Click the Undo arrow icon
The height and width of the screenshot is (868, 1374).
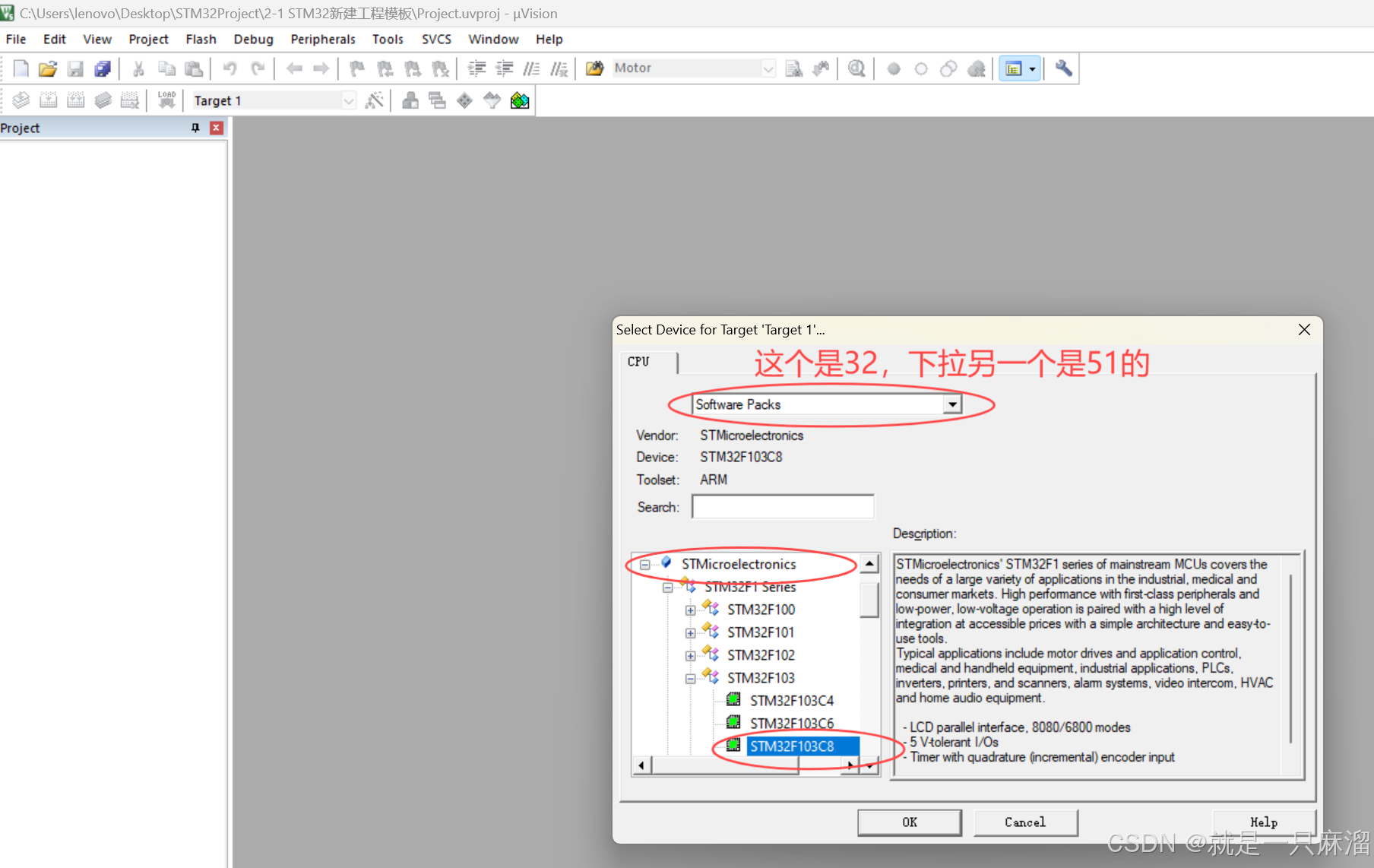tap(230, 68)
